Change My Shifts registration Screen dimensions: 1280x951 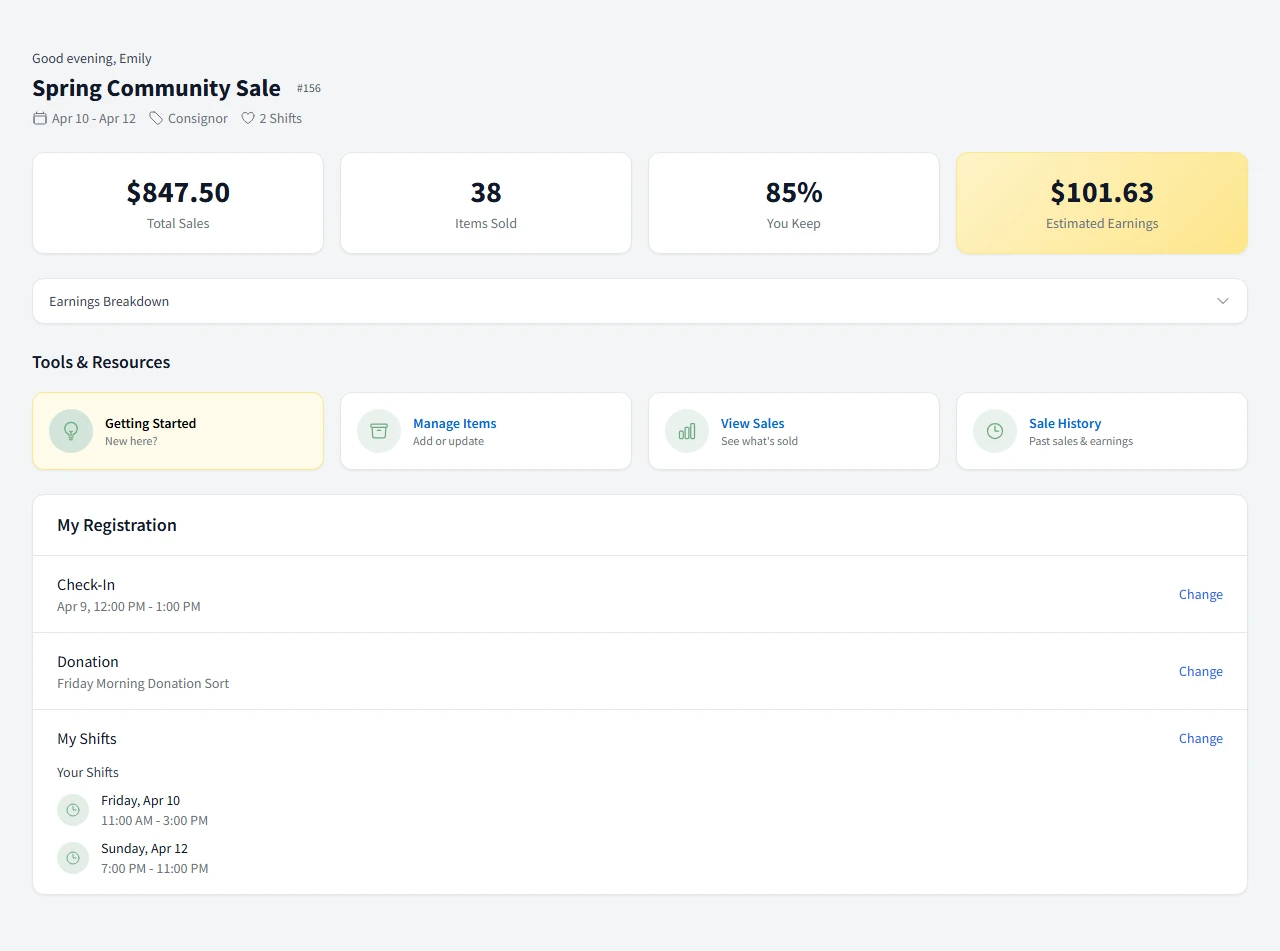click(x=1200, y=738)
